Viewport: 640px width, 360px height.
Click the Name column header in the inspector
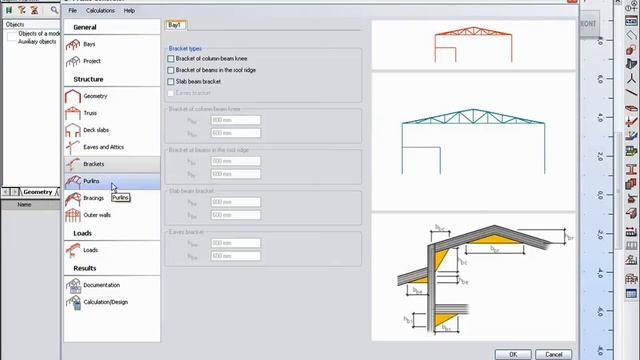tap(24, 204)
